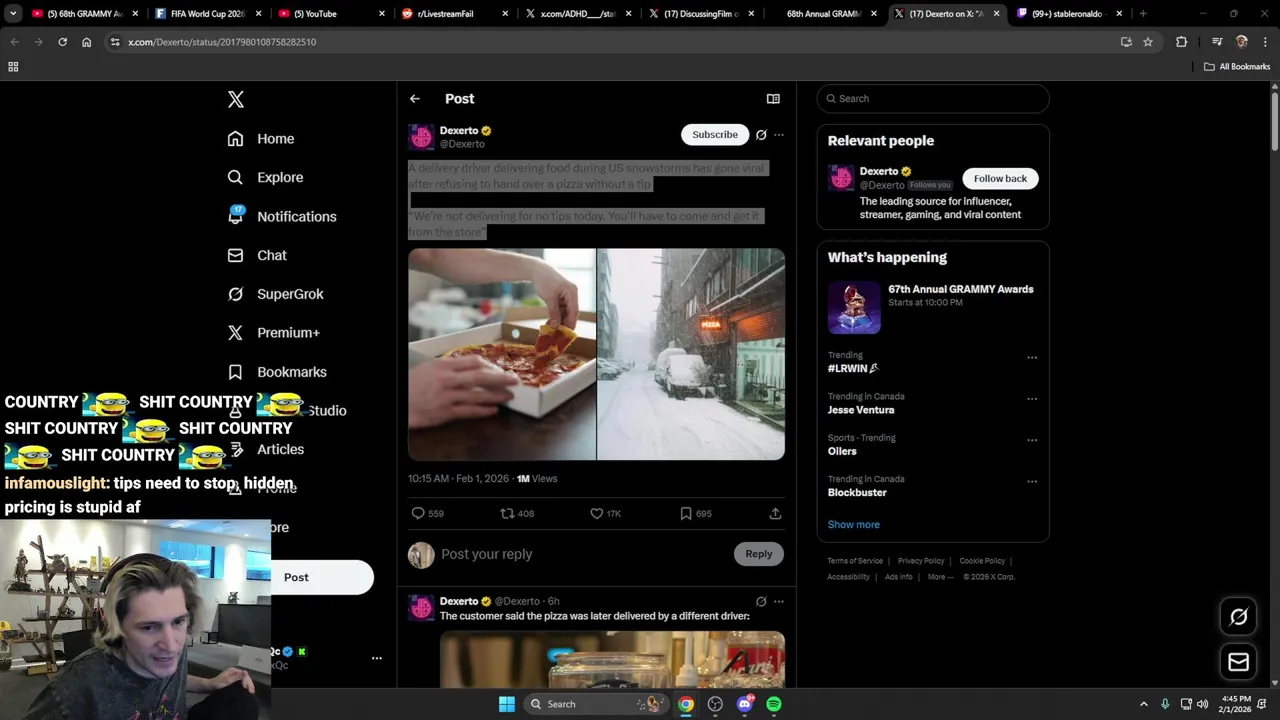
Task: Bookmark this page with star icon
Action: tap(1148, 42)
